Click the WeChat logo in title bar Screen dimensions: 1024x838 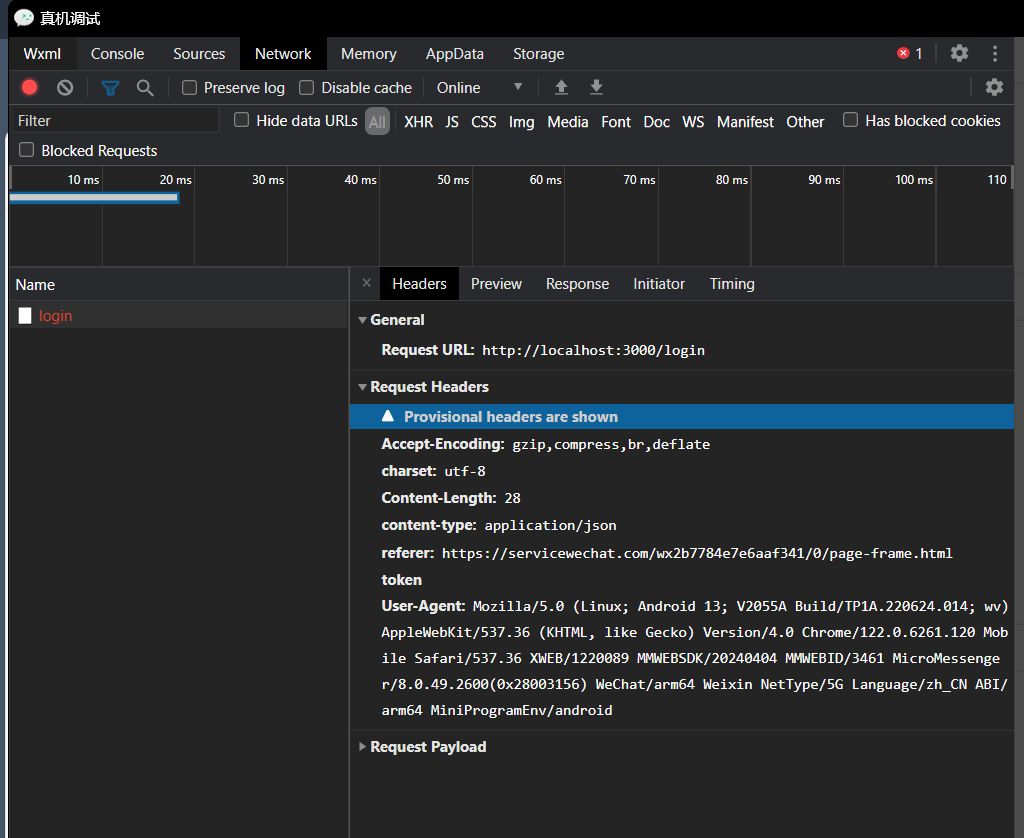click(x=24, y=18)
